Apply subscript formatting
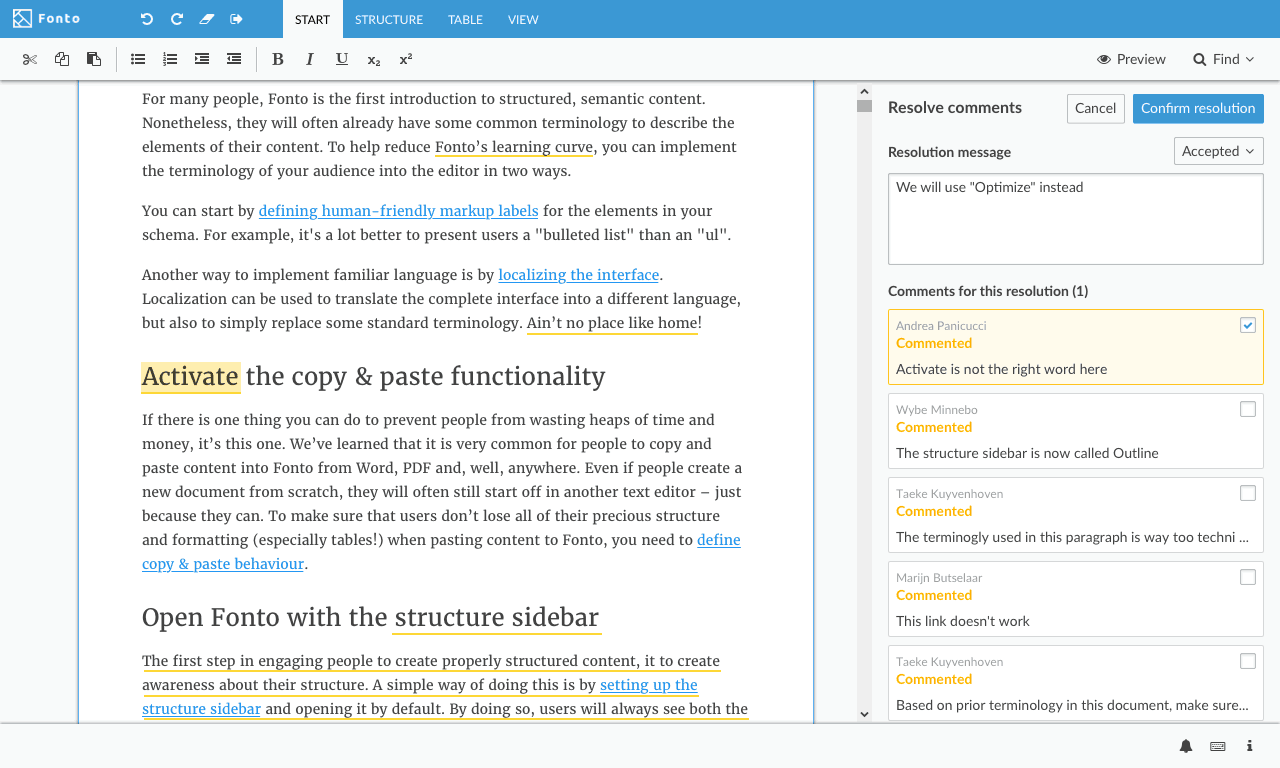The image size is (1280, 768). coord(374,59)
